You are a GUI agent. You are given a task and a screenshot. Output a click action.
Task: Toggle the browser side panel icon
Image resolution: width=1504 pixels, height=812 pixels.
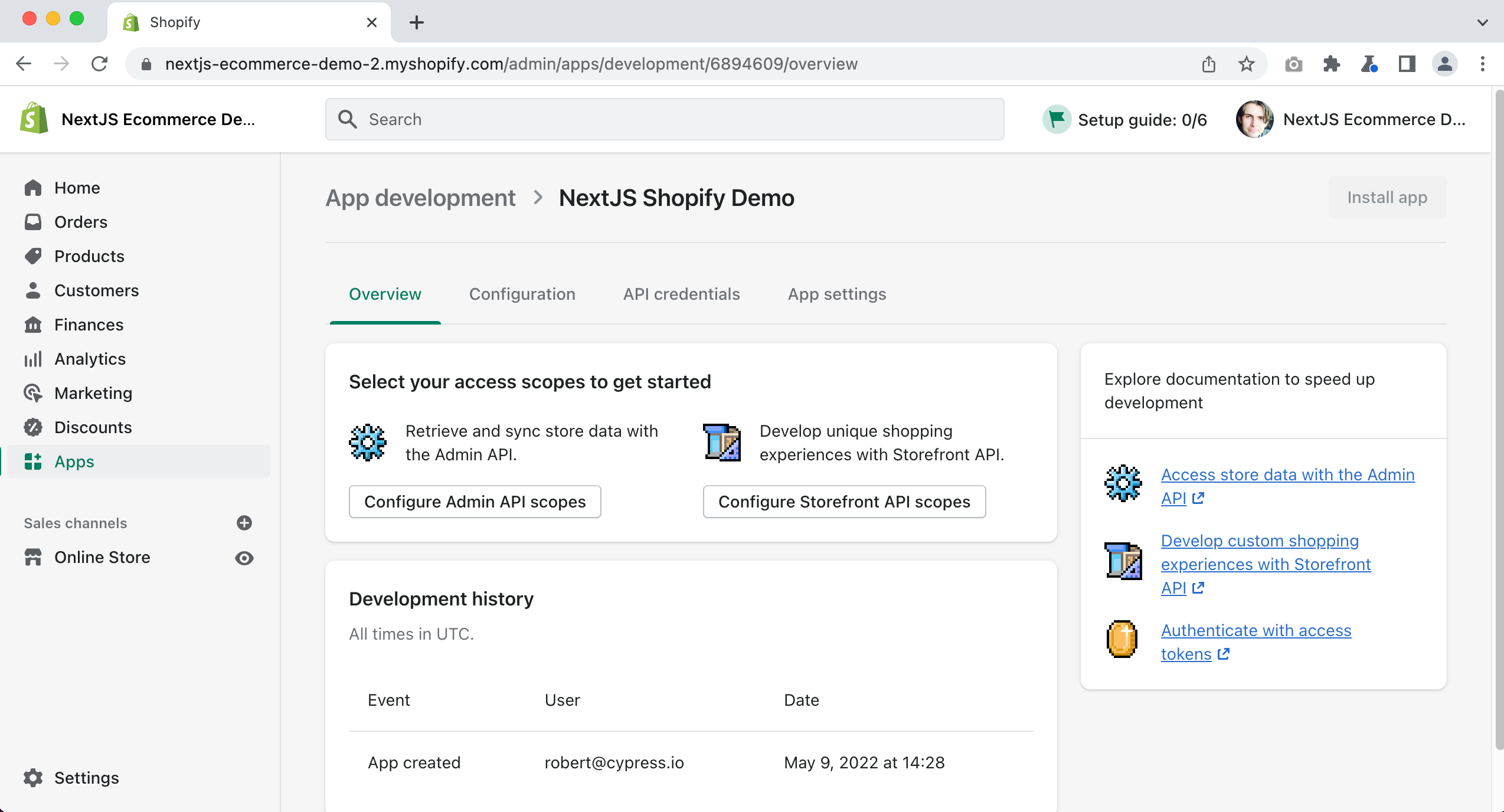pos(1407,64)
